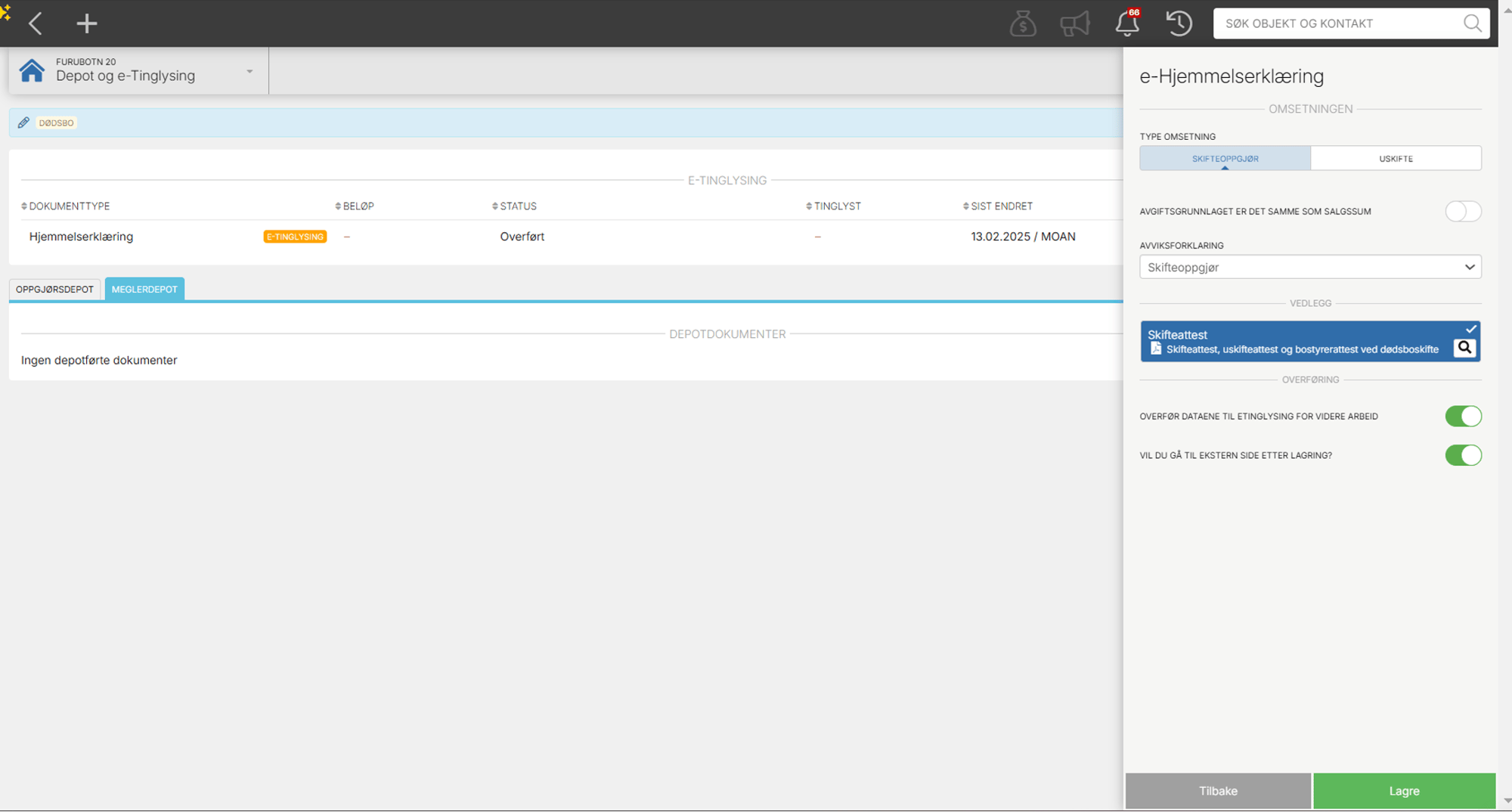The width and height of the screenshot is (1512, 812).
Task: Click the green Lagre button
Action: click(x=1404, y=791)
